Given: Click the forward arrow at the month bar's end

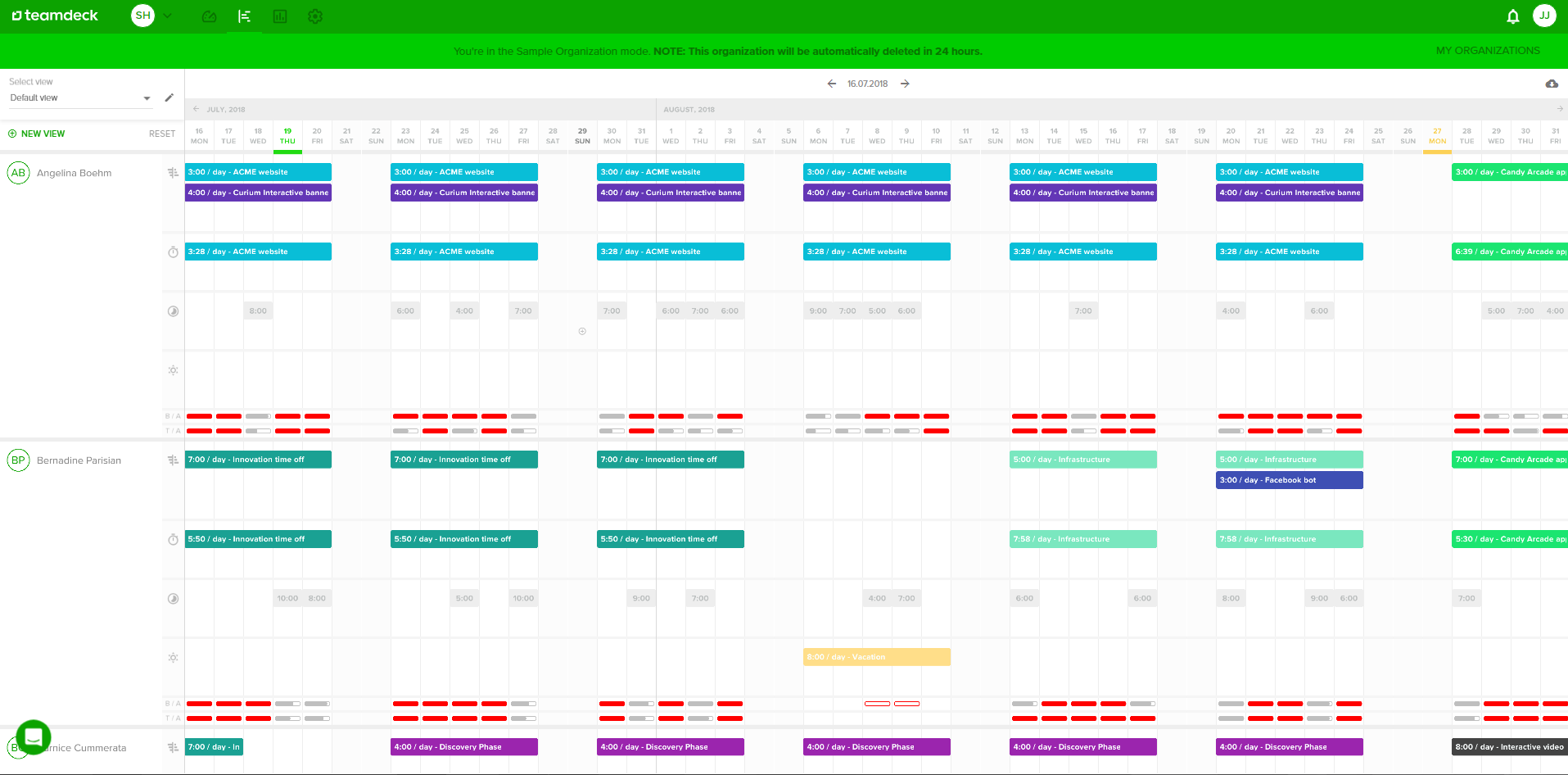Looking at the screenshot, I should click(1560, 109).
